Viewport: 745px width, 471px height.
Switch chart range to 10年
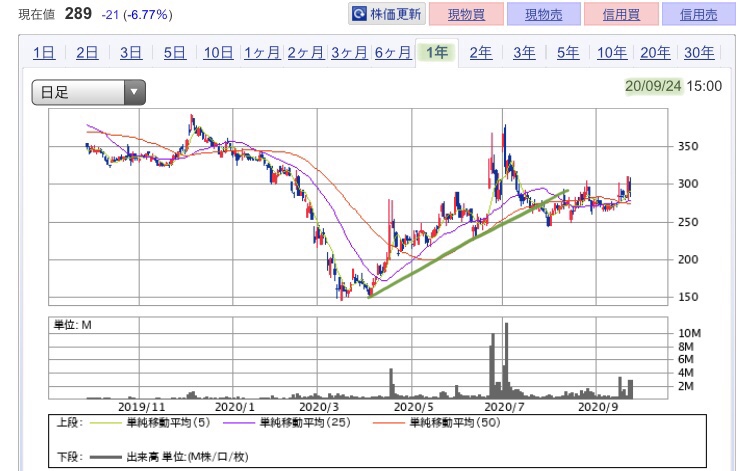[x=611, y=52]
